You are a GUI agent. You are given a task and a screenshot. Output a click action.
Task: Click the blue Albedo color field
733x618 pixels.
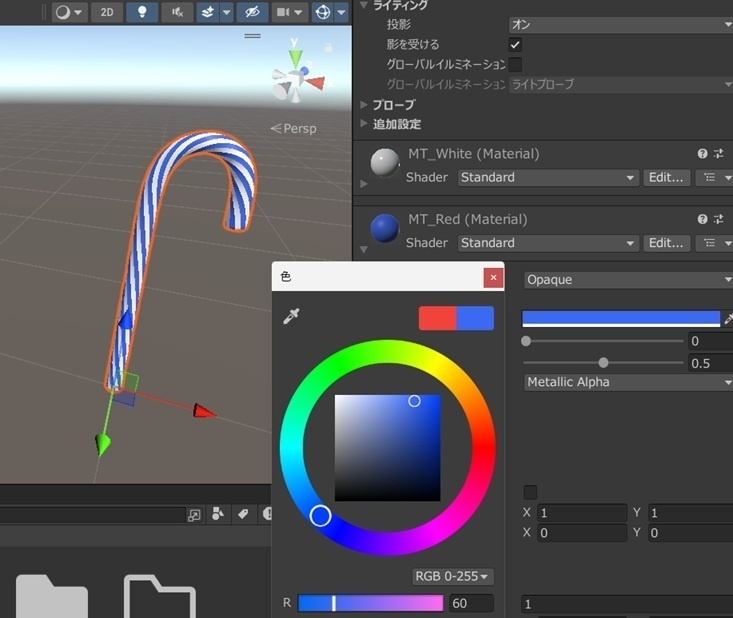point(621,318)
